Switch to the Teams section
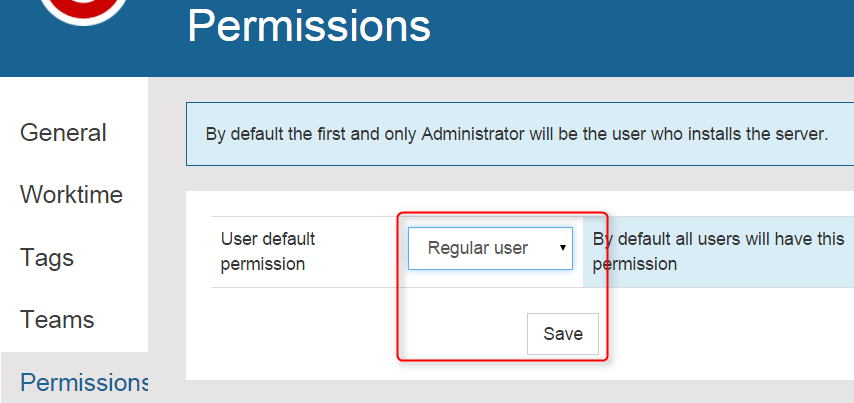Screen dimensions: 854x403 57,320
